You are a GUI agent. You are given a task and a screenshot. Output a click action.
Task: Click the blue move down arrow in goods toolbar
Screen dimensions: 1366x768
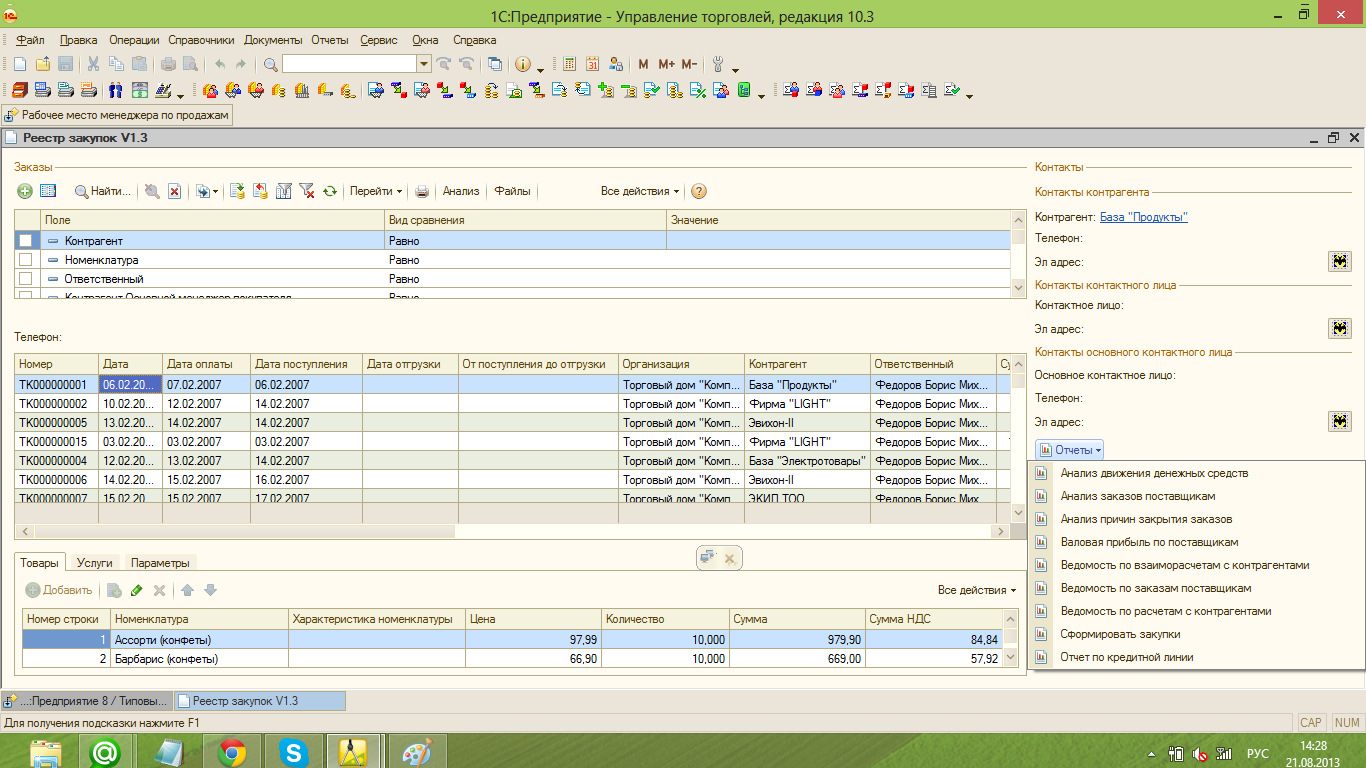pyautogui.click(x=210, y=590)
